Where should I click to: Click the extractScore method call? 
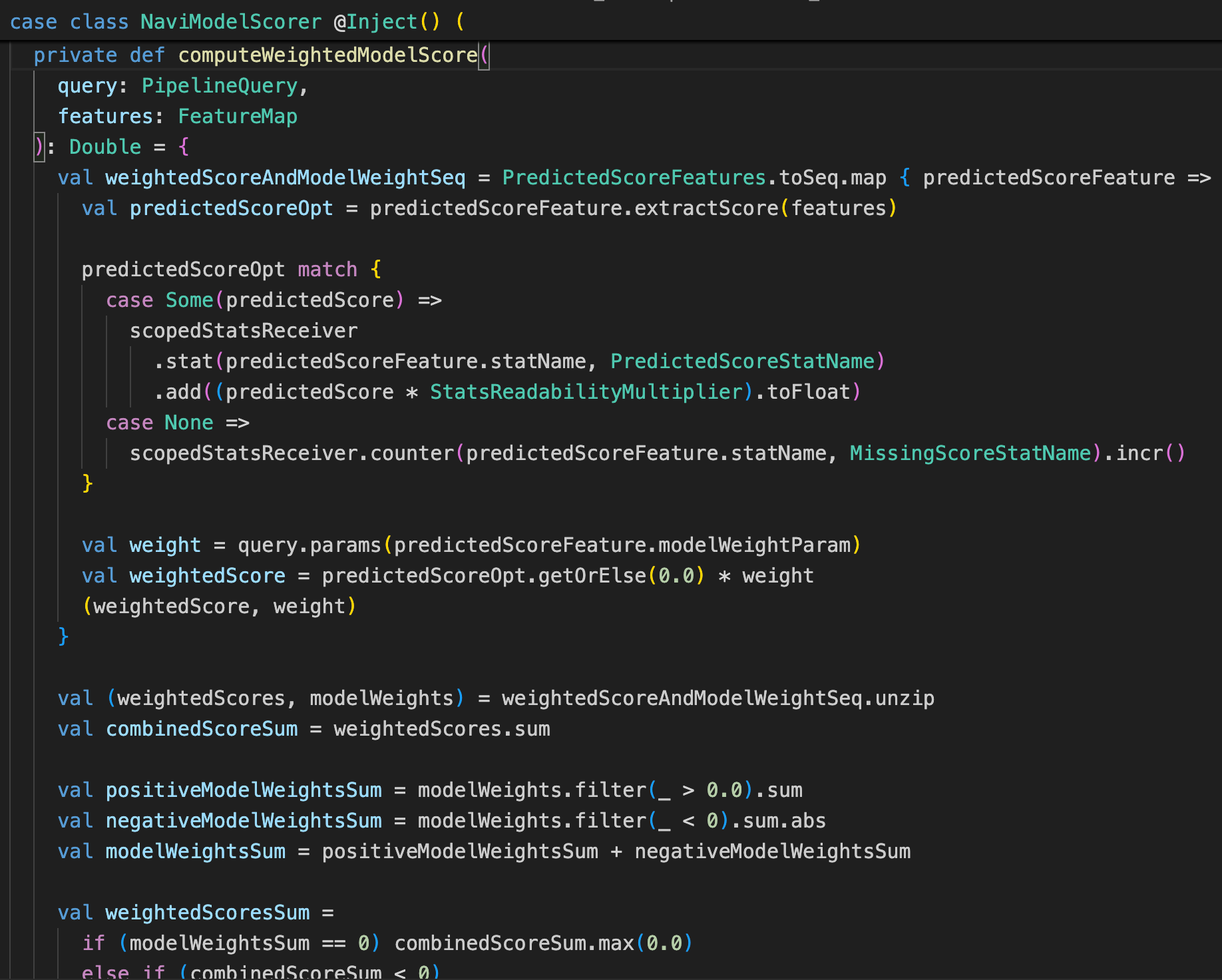706,208
